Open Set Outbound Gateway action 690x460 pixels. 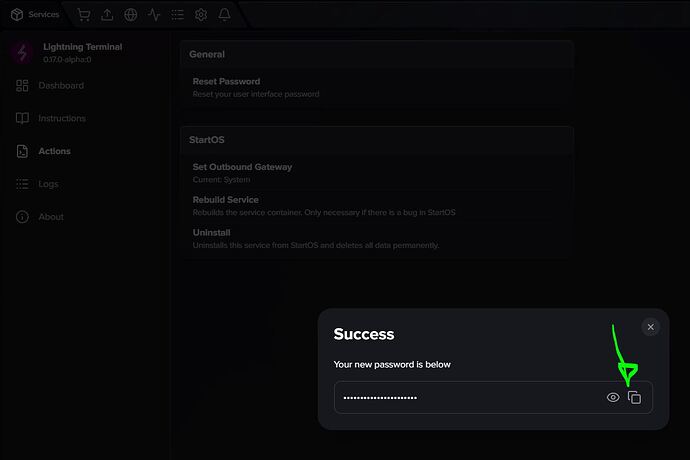pyautogui.click(x=377, y=173)
